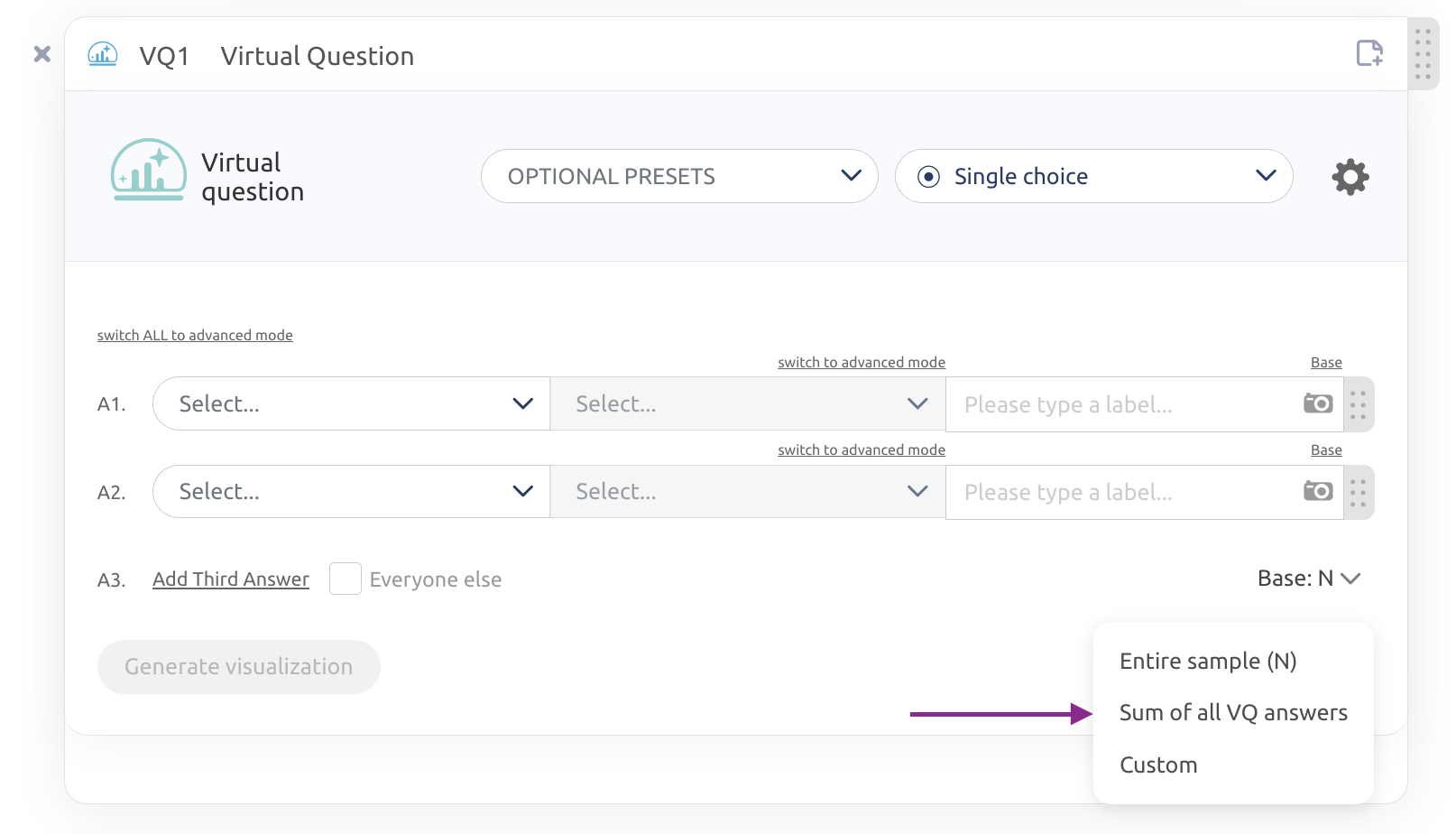Click the Virtual Question title text
This screenshot has width=1456, height=834.
[x=318, y=56]
